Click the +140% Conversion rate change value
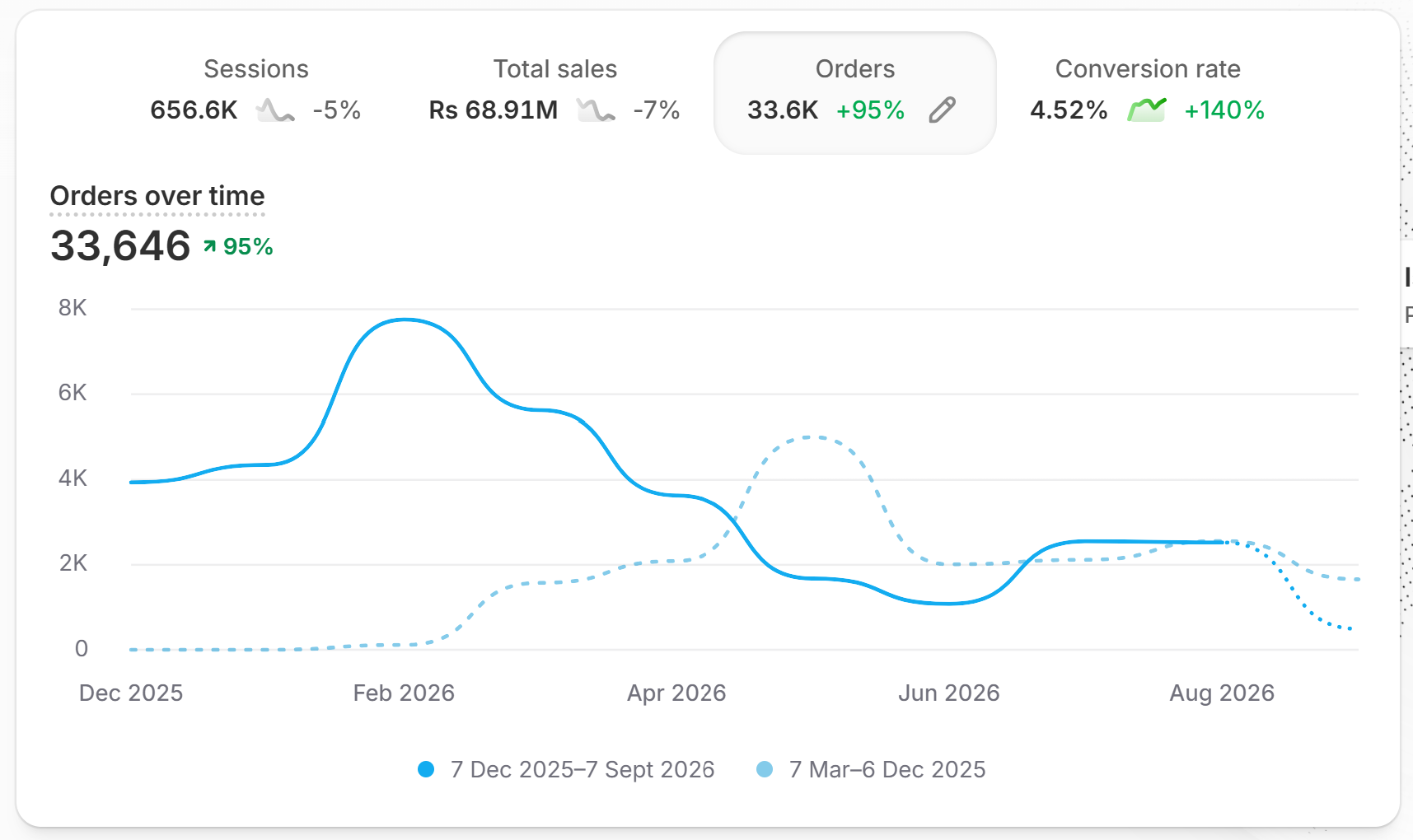This screenshot has width=1413, height=840. pos(1224,110)
